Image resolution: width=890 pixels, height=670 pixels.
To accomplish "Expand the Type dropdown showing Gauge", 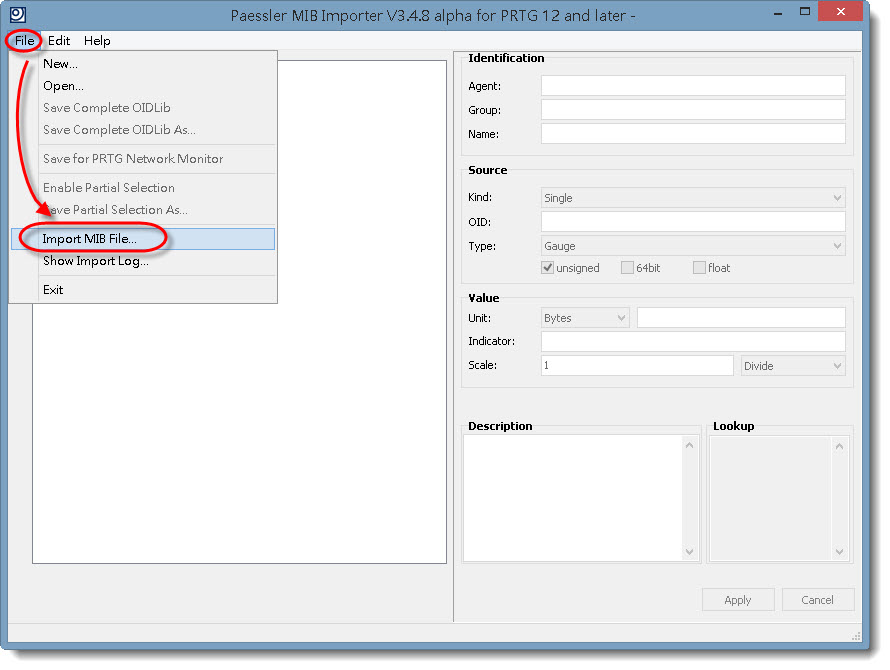I will (x=693, y=246).
